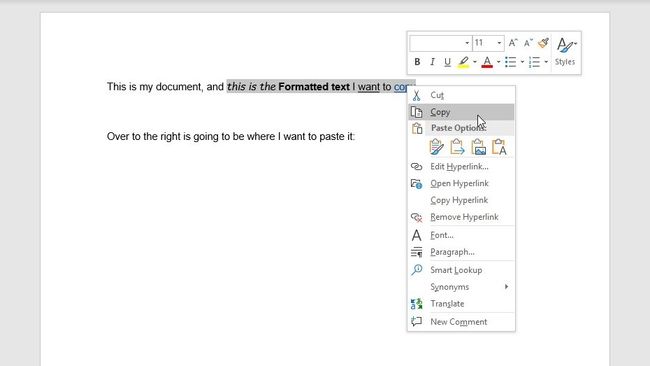Click the Edit Hyperlink chain icon

pyautogui.click(x=416, y=167)
